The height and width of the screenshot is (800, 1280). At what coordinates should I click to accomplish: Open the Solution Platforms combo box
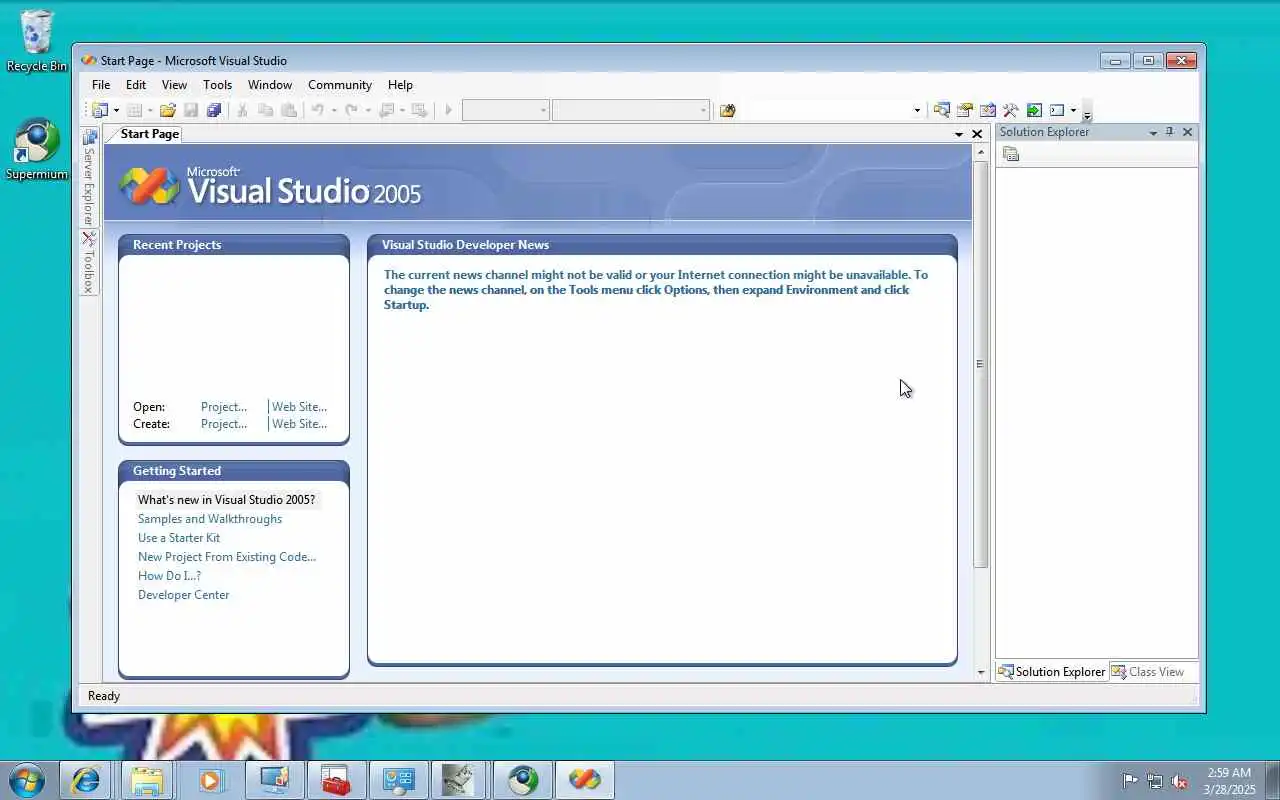[x=631, y=110]
